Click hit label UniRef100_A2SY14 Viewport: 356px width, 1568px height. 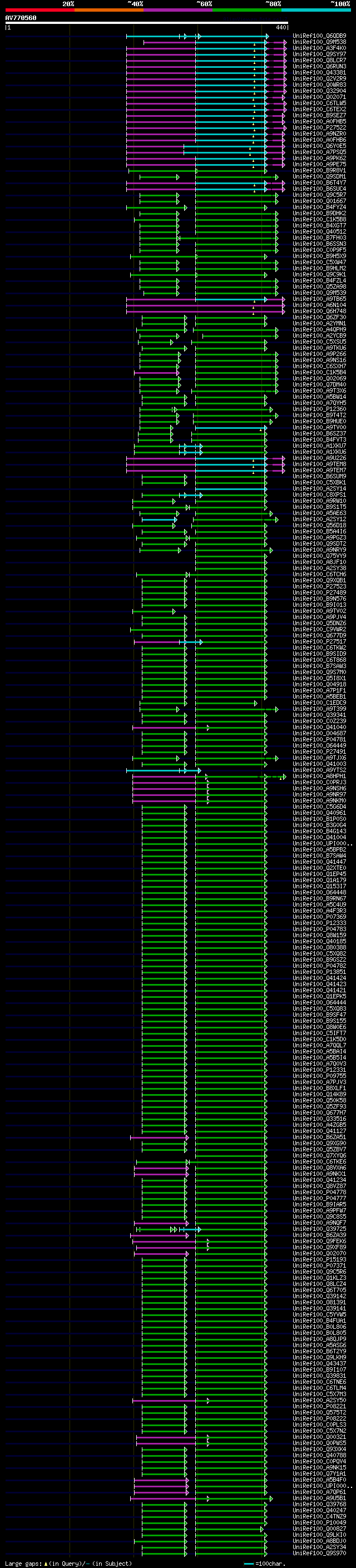pyautogui.click(x=319, y=488)
